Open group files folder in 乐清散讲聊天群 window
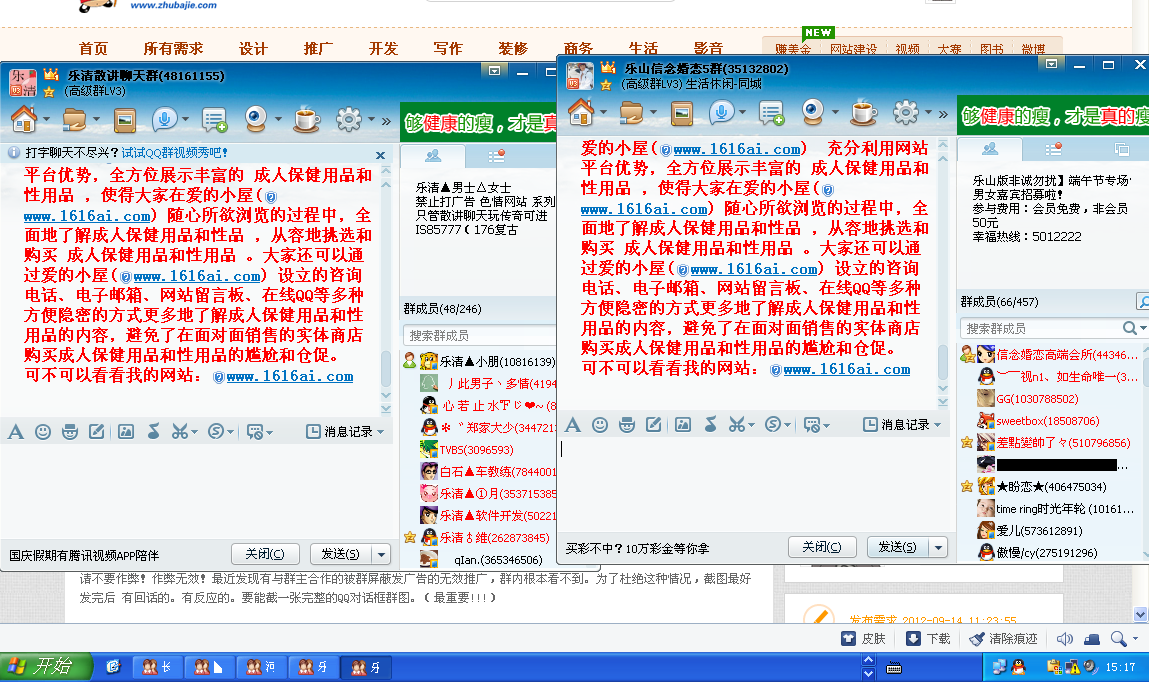This screenshot has width=1149, height=682. coord(75,119)
